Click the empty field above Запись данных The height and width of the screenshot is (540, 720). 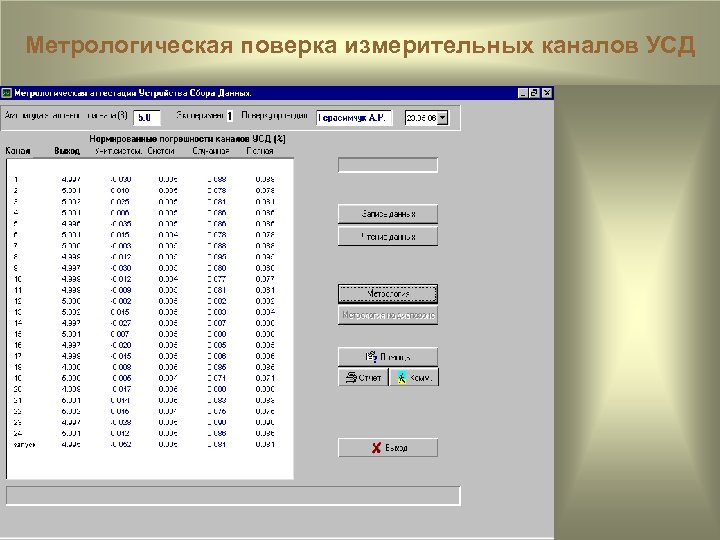(x=388, y=165)
